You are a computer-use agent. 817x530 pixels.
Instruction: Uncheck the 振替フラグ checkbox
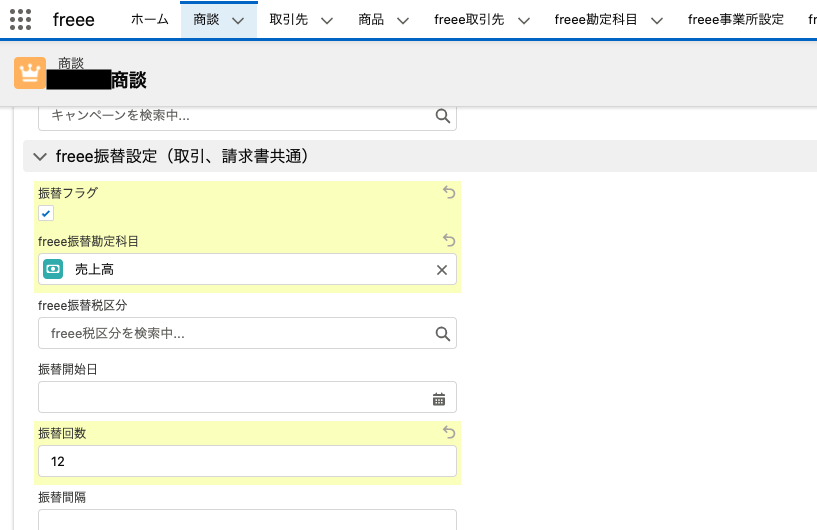coord(46,213)
